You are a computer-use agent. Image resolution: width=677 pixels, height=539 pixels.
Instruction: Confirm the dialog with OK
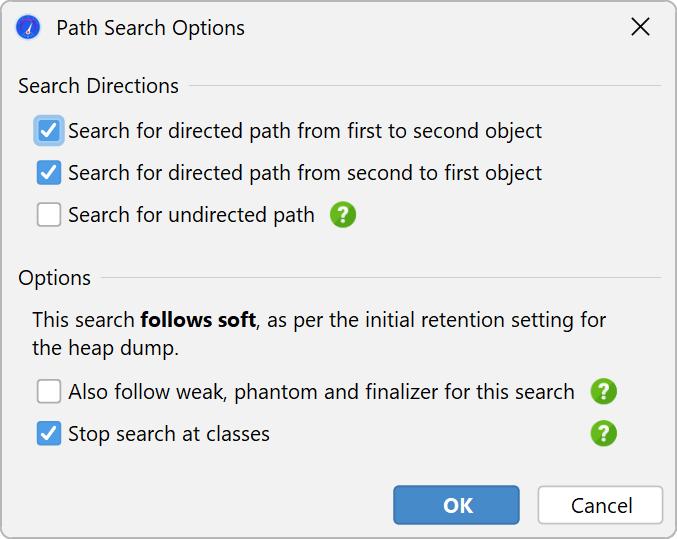(456, 505)
